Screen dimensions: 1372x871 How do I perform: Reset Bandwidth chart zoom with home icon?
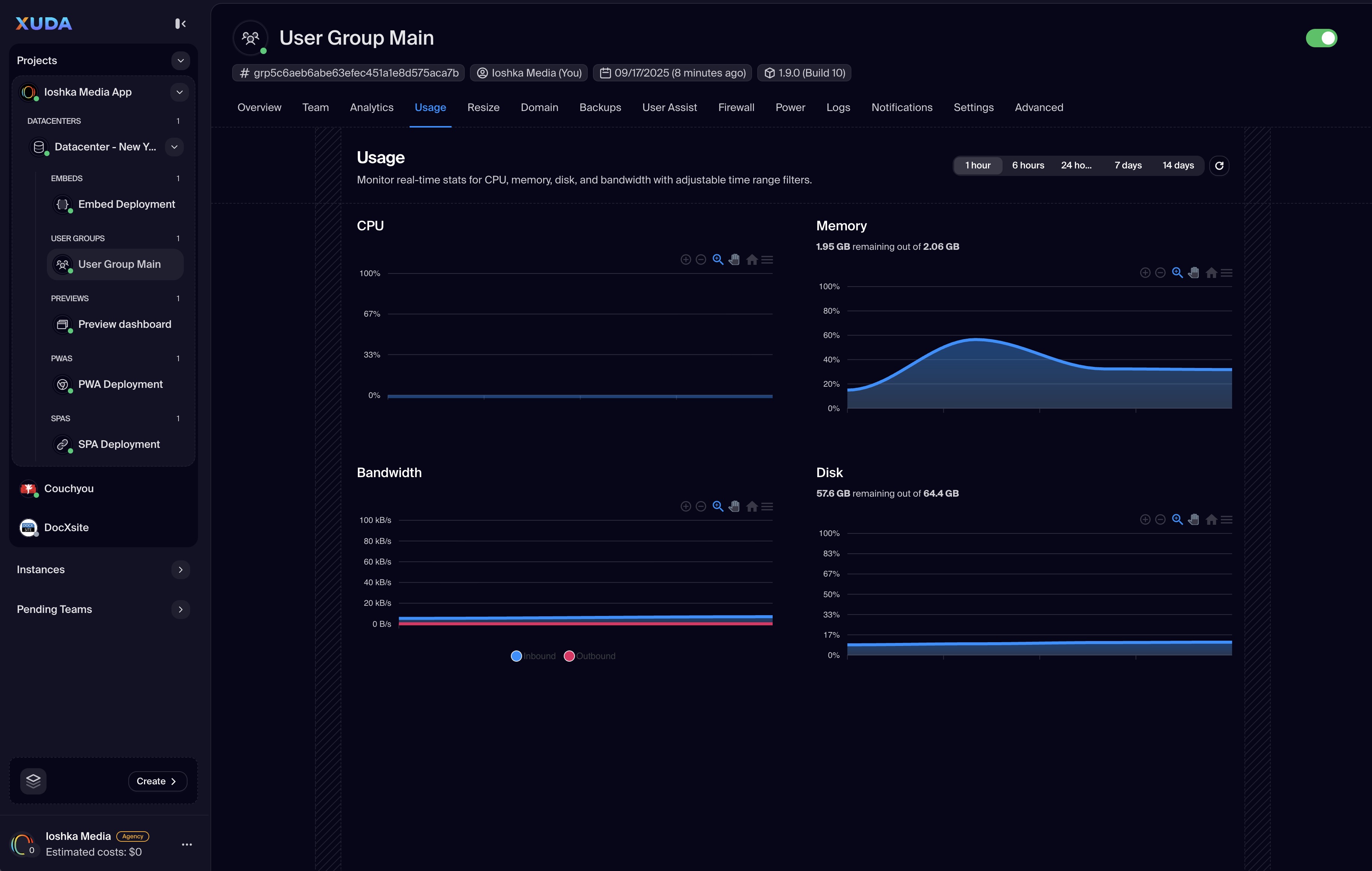[752, 506]
